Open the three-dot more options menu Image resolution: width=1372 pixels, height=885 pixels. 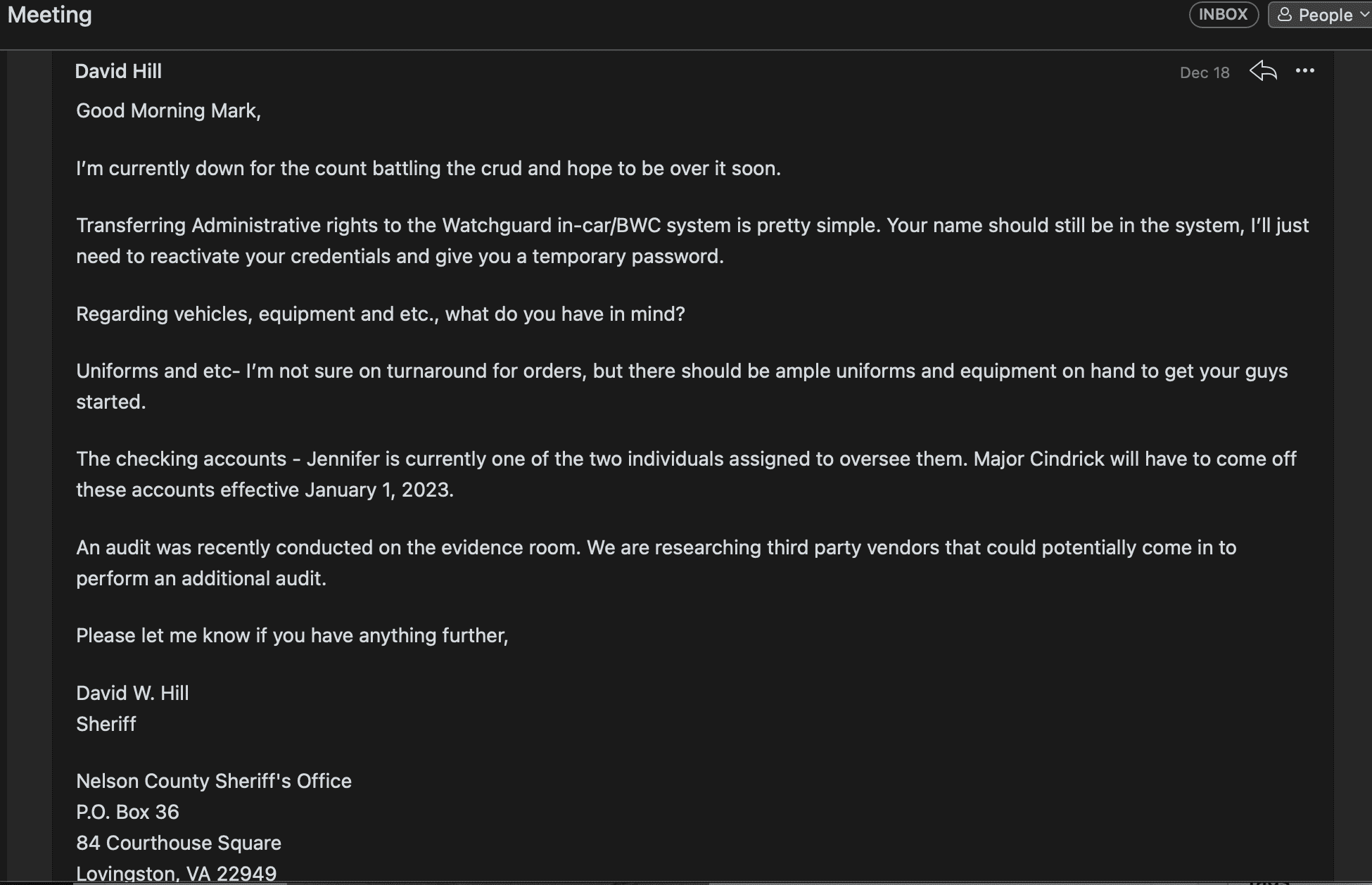[x=1304, y=71]
